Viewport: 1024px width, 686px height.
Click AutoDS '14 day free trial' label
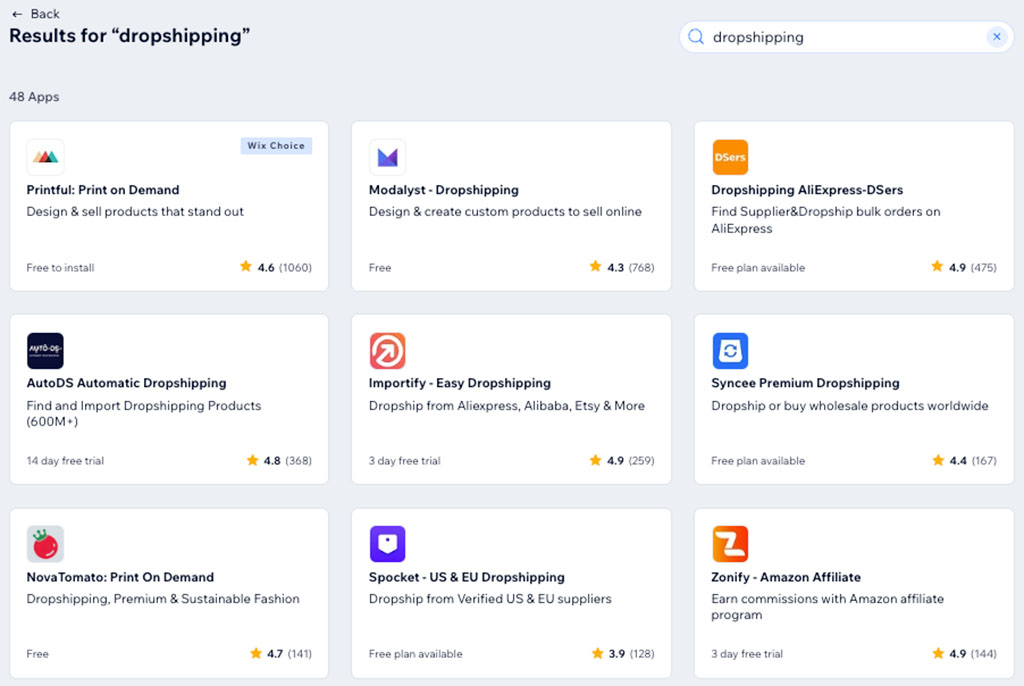coord(65,461)
